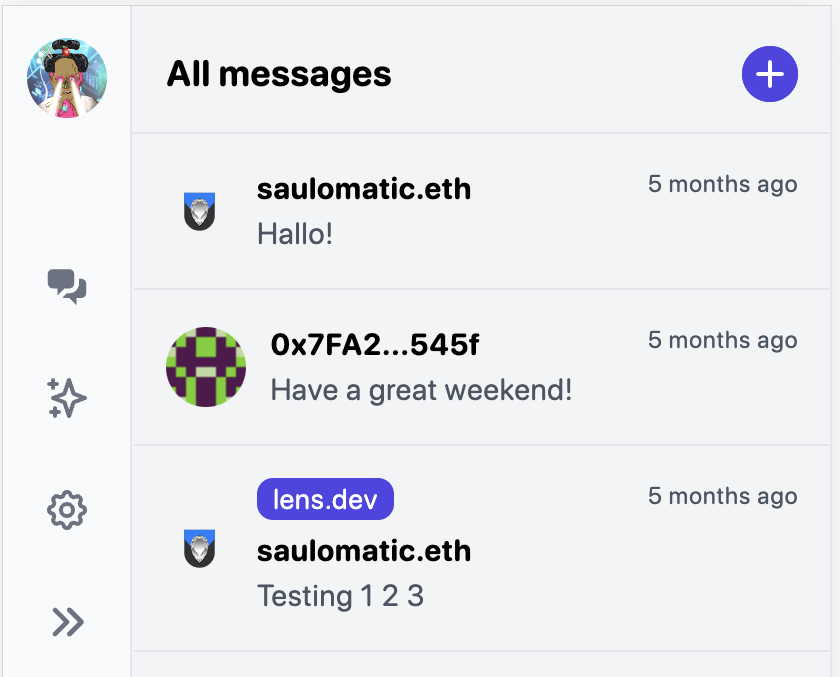
Task: Open the first saulomatic.eth conversation by its name
Action: click(x=363, y=189)
